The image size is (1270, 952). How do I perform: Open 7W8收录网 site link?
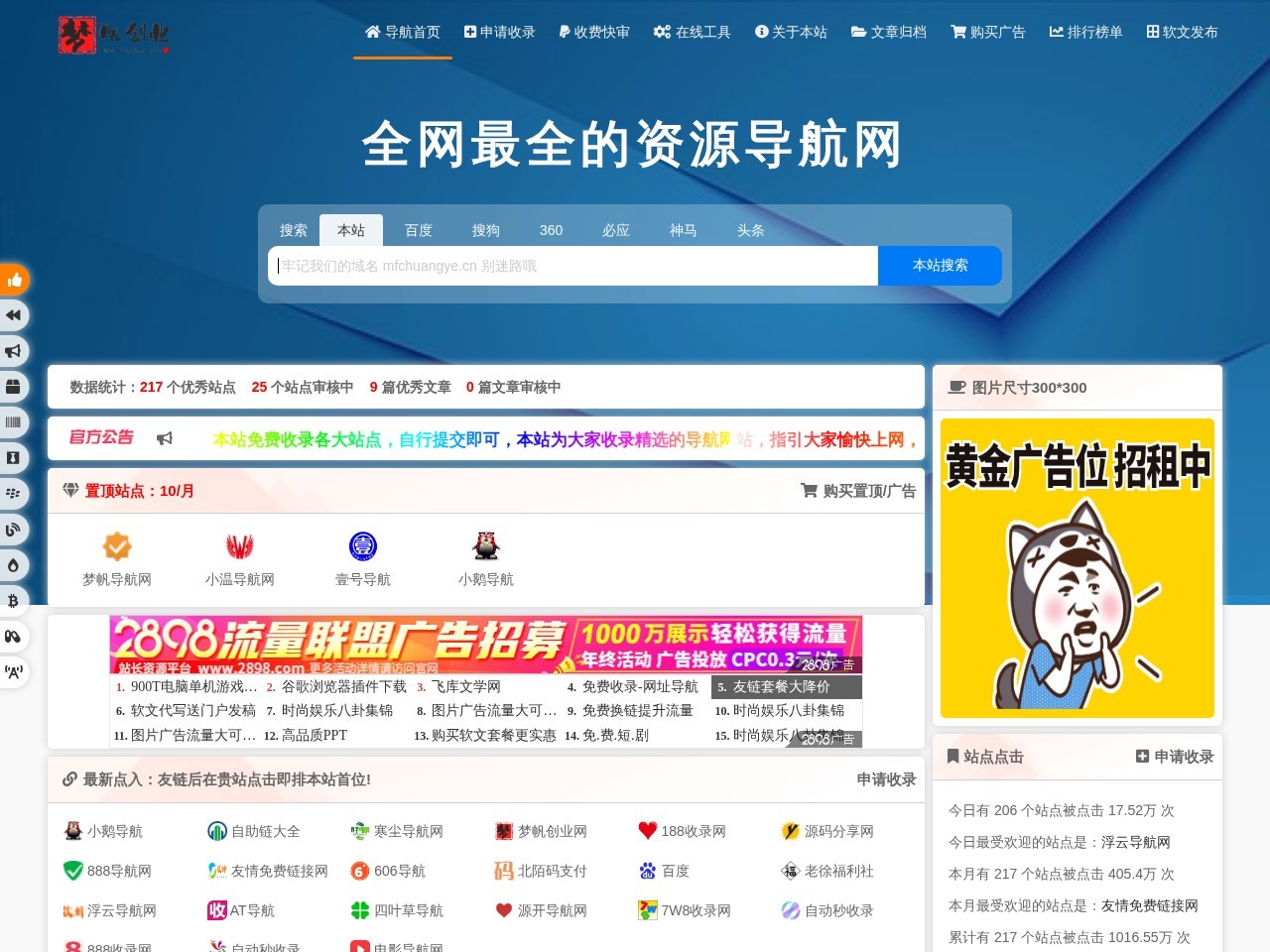[x=685, y=910]
